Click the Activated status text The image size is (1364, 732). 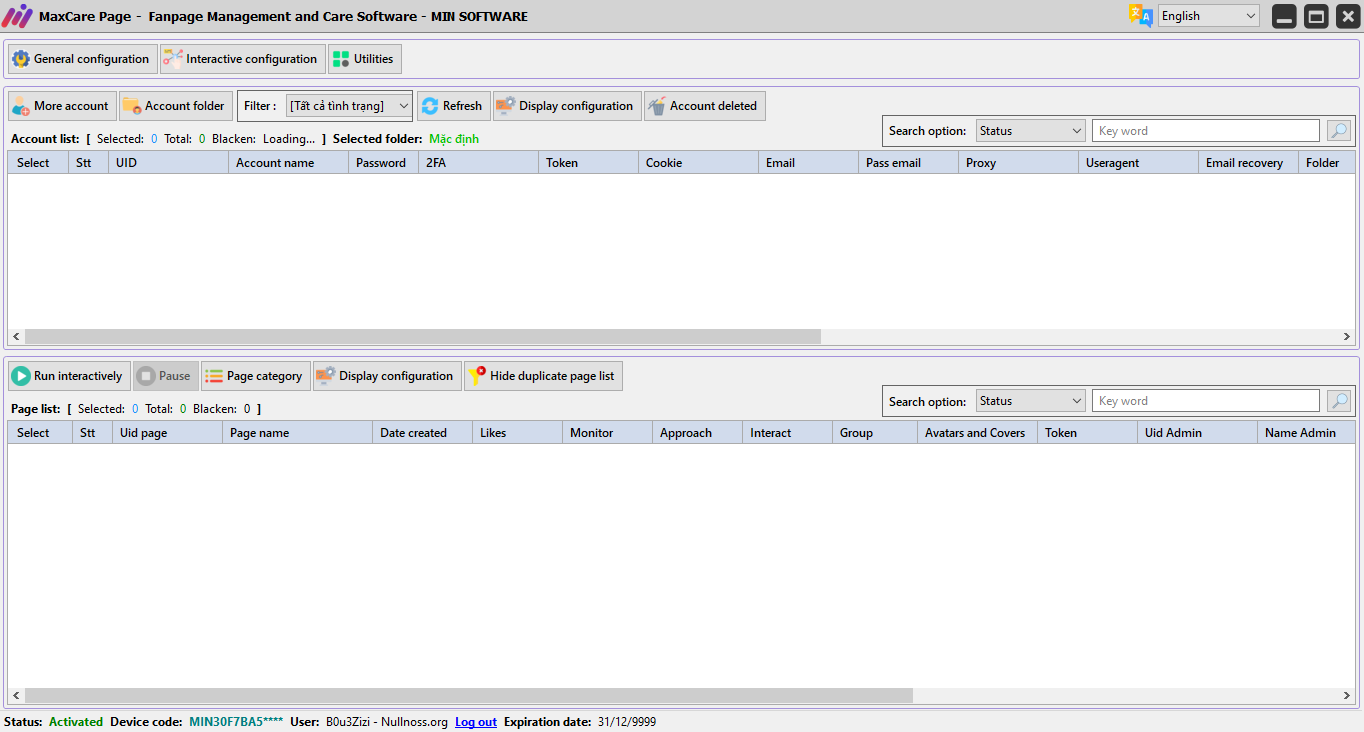click(76, 722)
